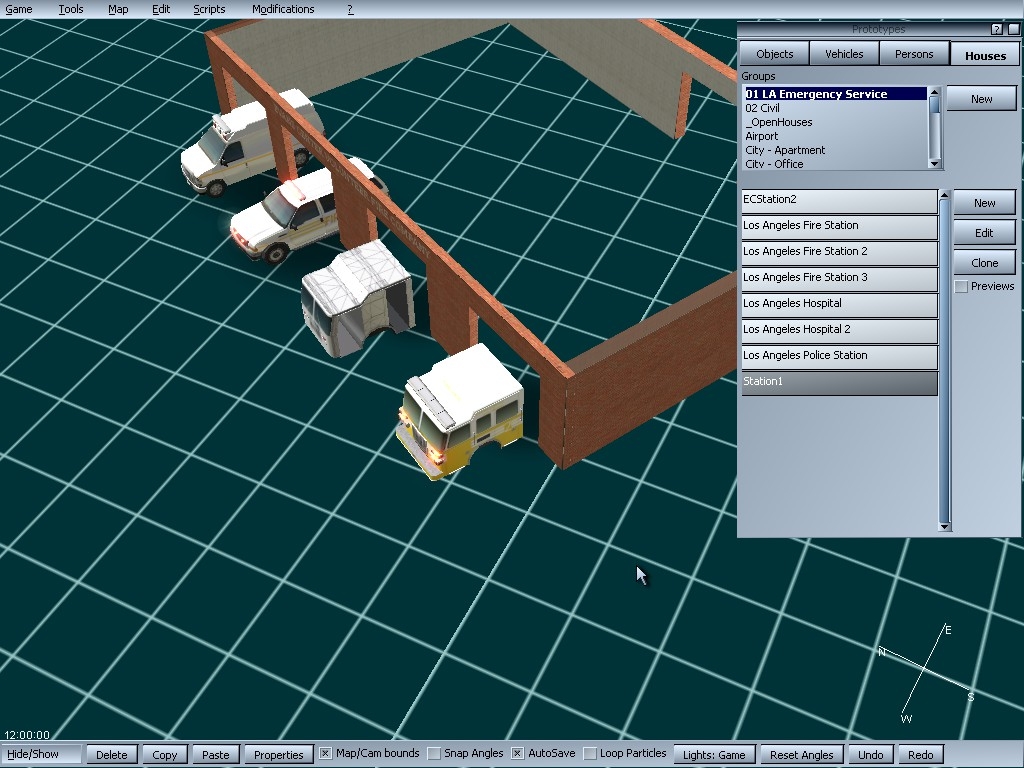Click the Reset Angles button
Viewport: 1024px width, 768px height.
pos(802,755)
